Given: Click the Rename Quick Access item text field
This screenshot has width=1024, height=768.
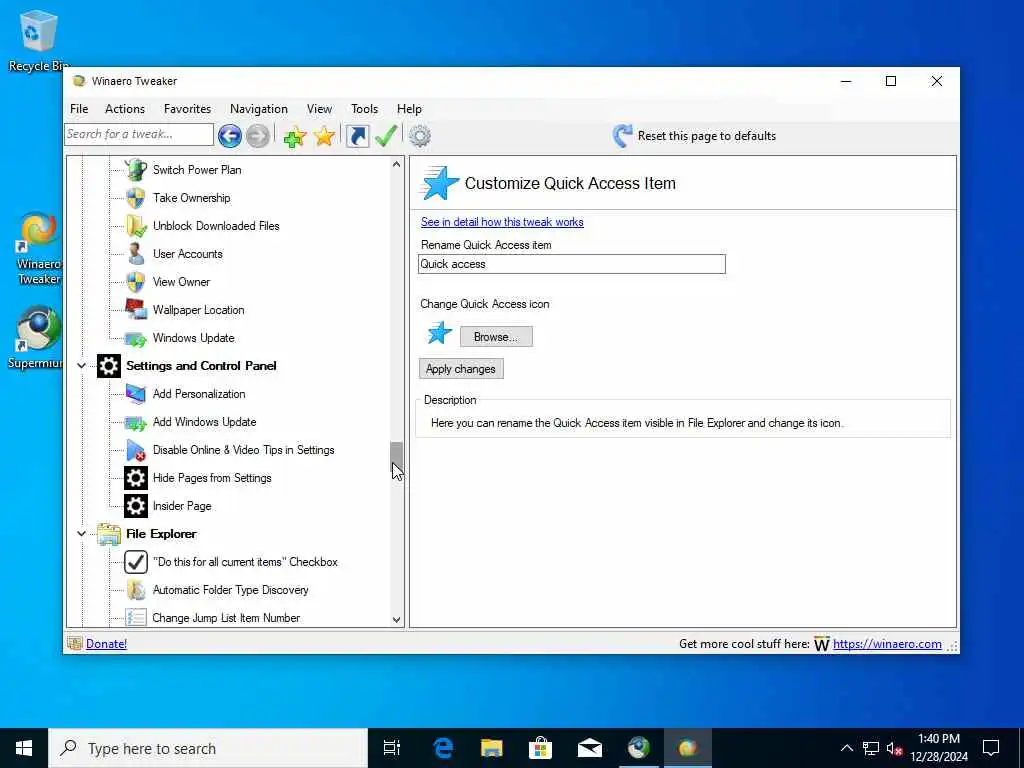Looking at the screenshot, I should (x=571, y=264).
